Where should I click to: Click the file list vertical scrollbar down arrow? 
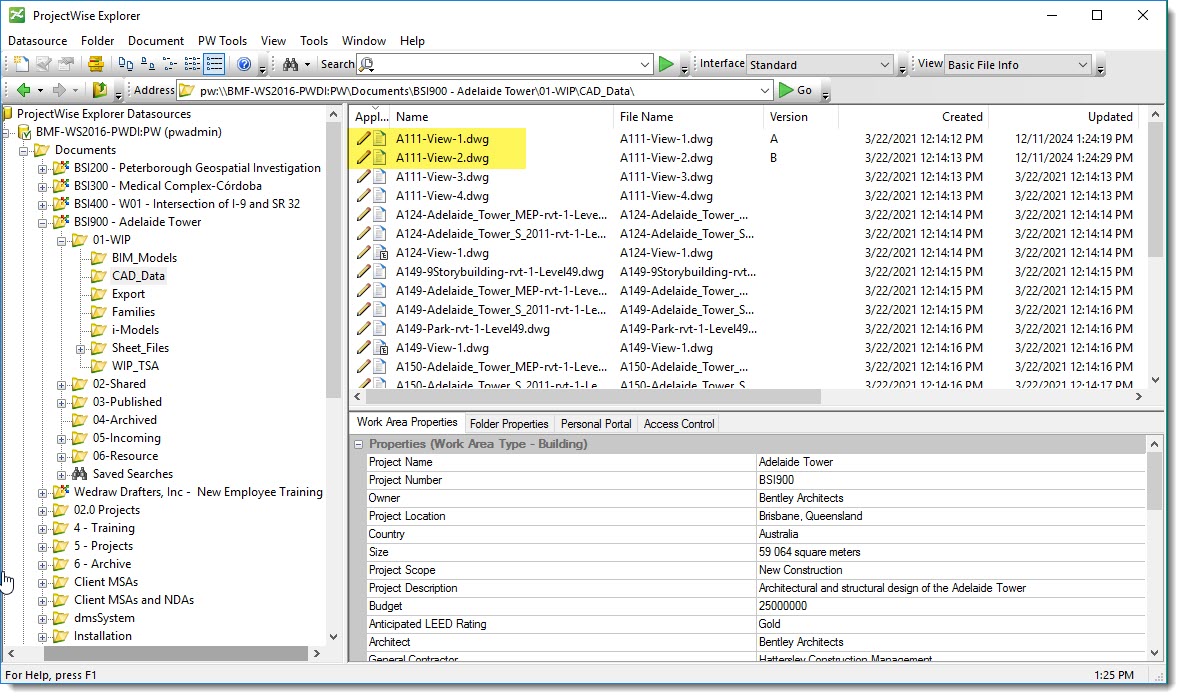1155,380
